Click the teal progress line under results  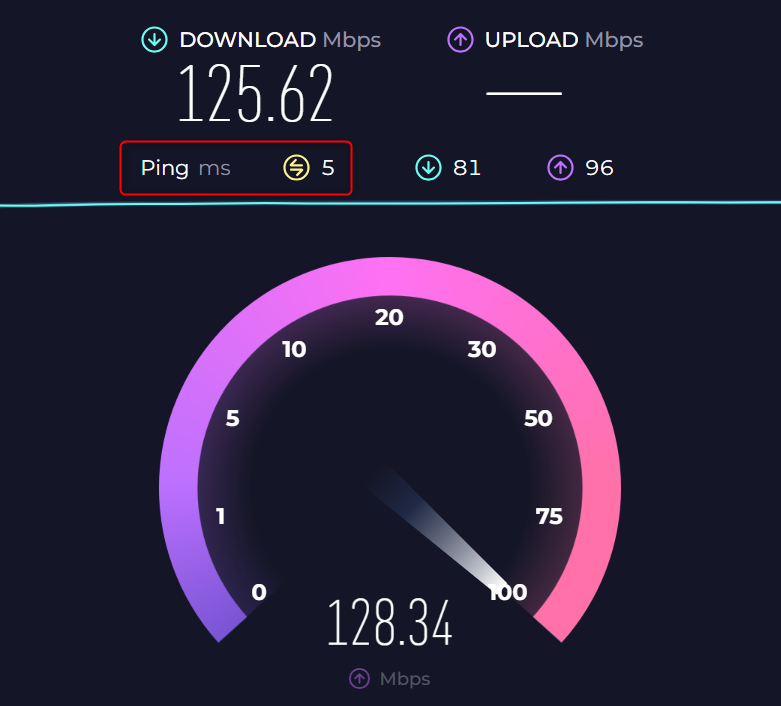390,203
